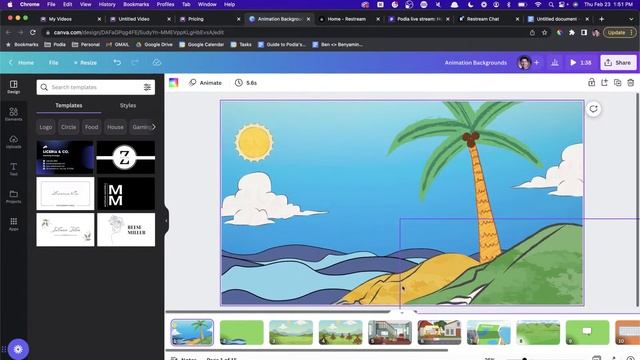
Task: Click the user avatar in header
Action: tap(524, 62)
